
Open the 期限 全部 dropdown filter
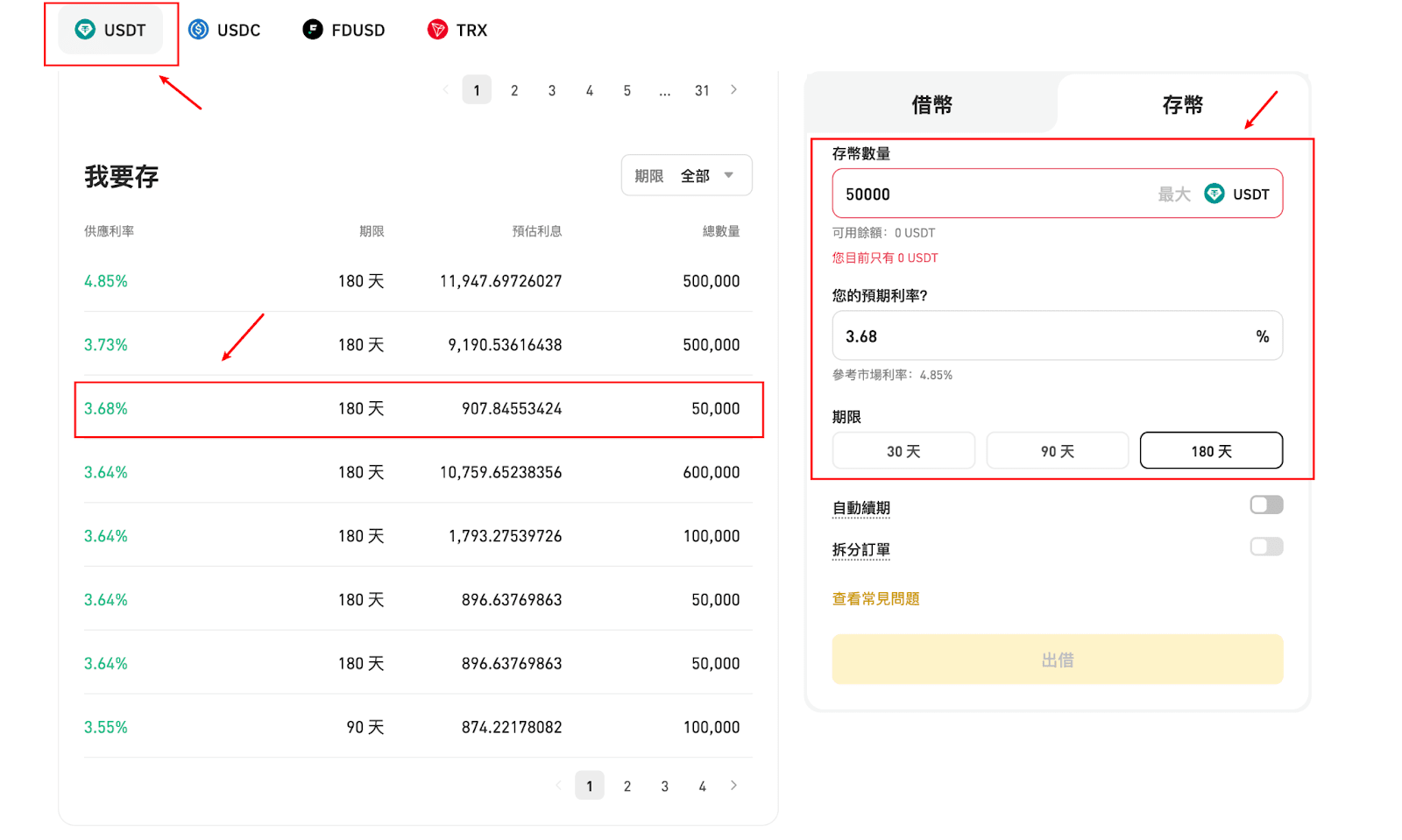click(687, 176)
